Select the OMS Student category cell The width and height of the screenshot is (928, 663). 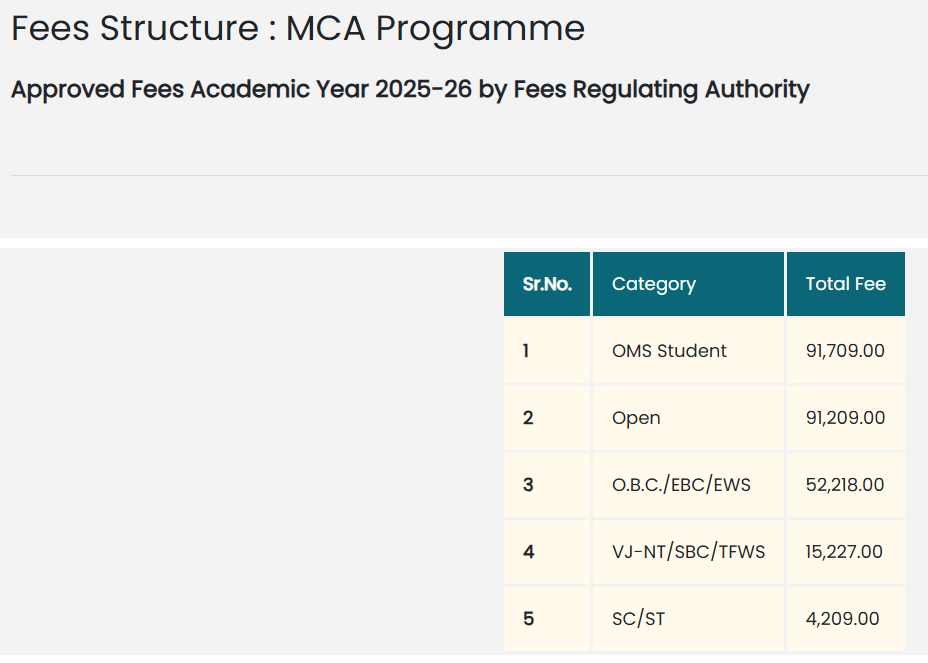pos(688,351)
